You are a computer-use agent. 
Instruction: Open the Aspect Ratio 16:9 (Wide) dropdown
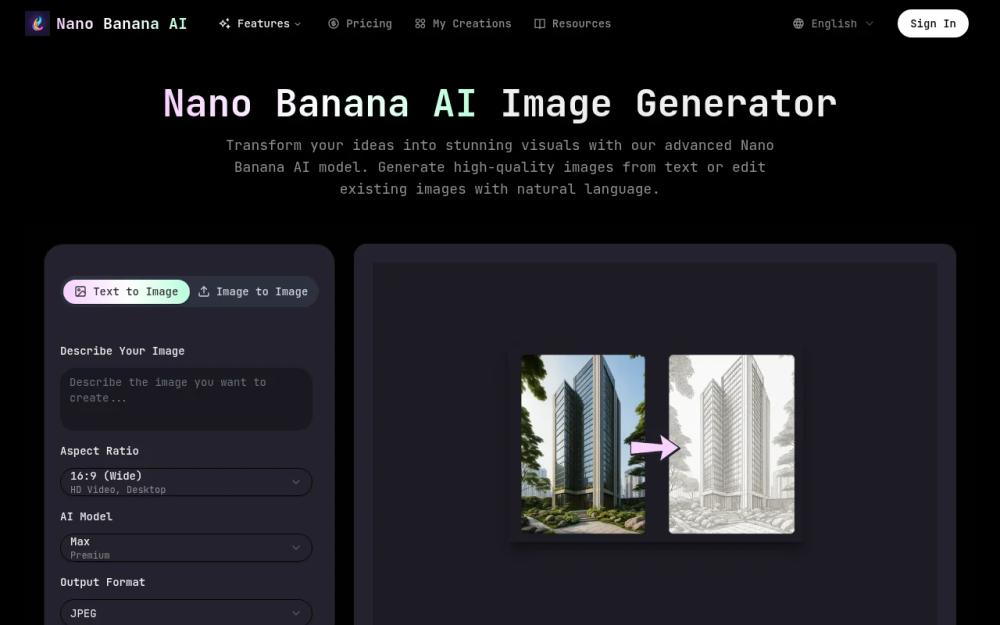[x=186, y=482]
